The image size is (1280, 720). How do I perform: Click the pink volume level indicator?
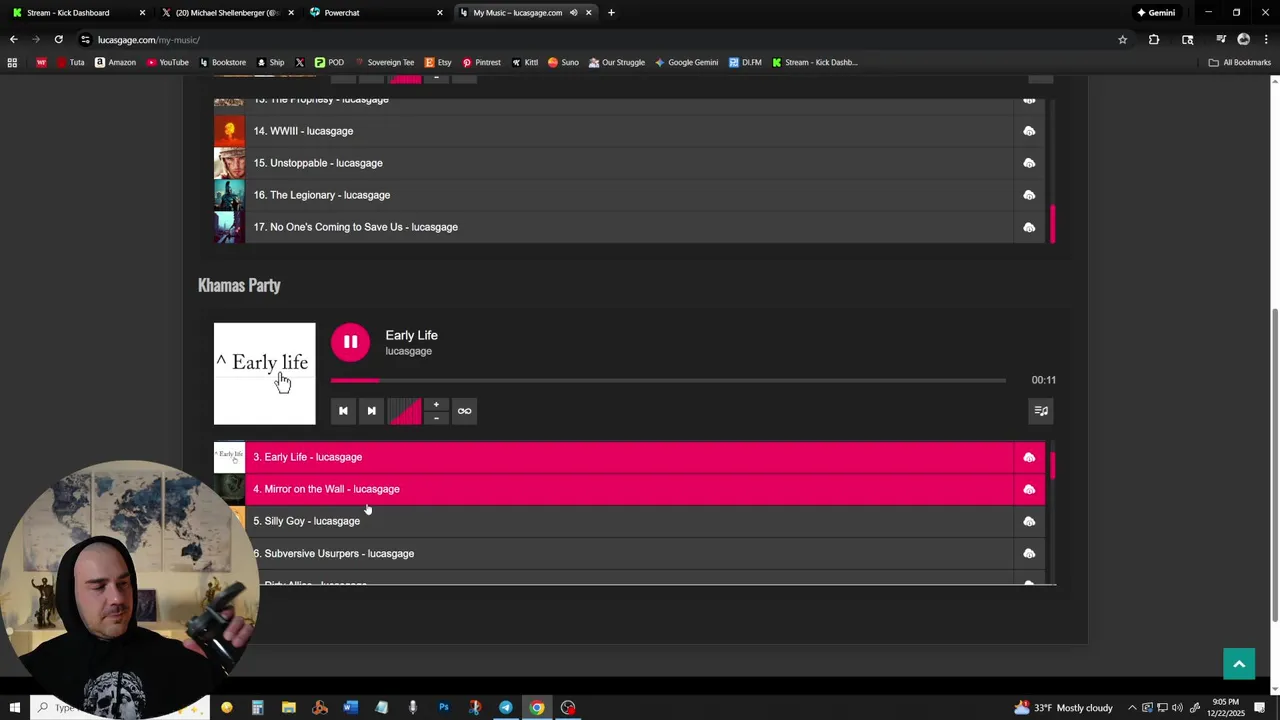405,411
